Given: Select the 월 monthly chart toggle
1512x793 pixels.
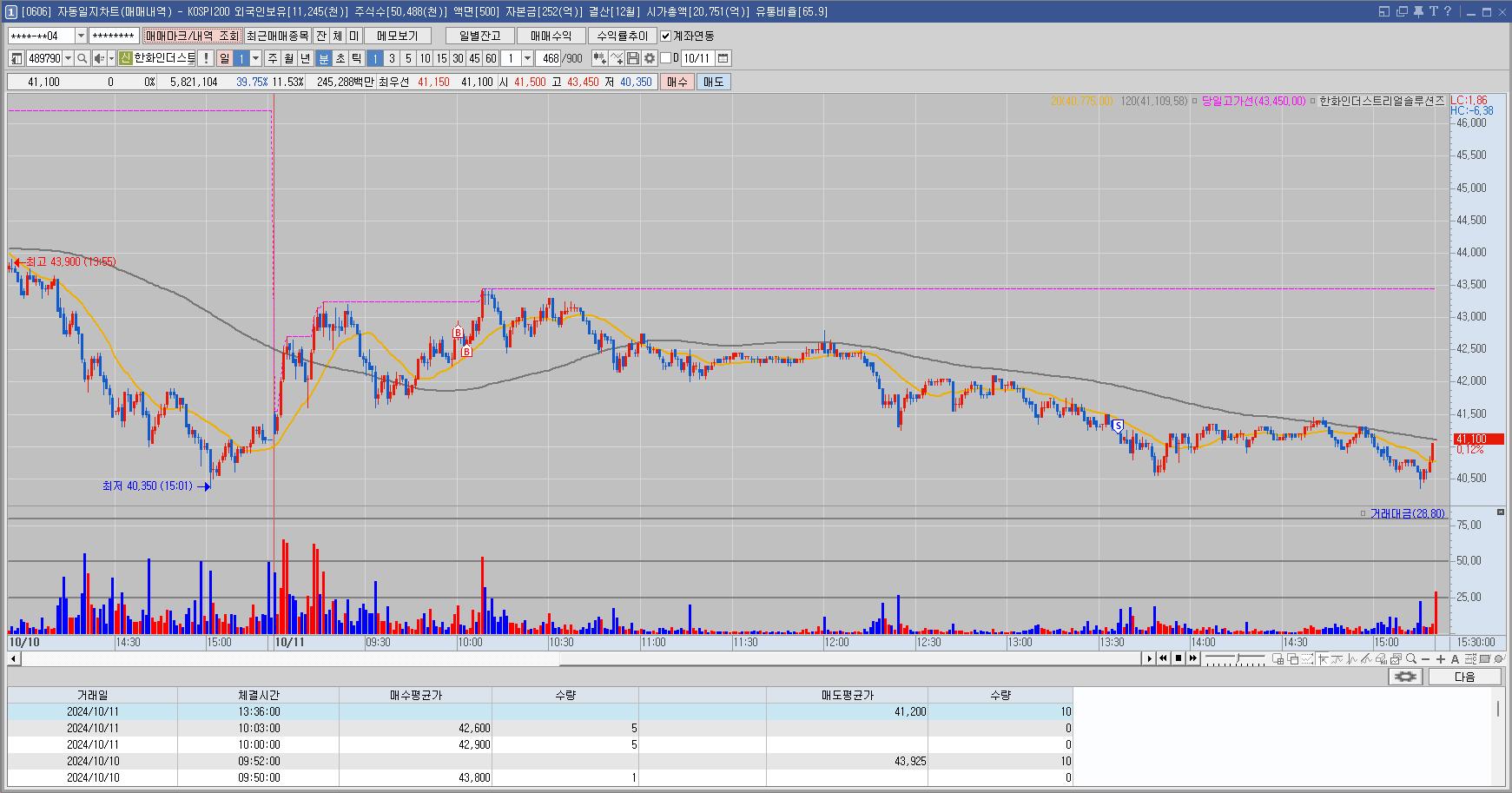Looking at the screenshot, I should click(289, 58).
